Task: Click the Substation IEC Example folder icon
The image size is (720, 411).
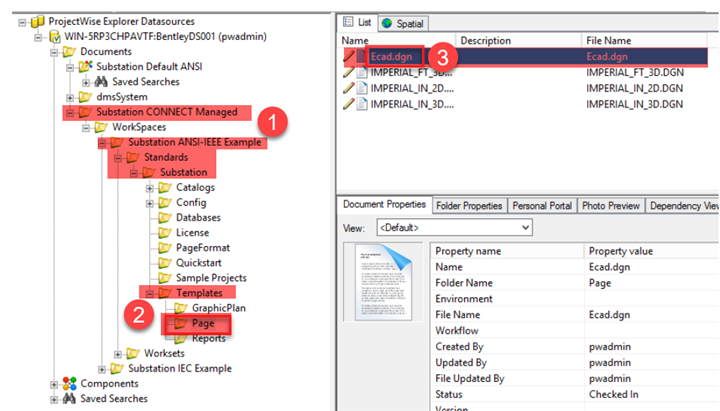Action: tap(117, 369)
